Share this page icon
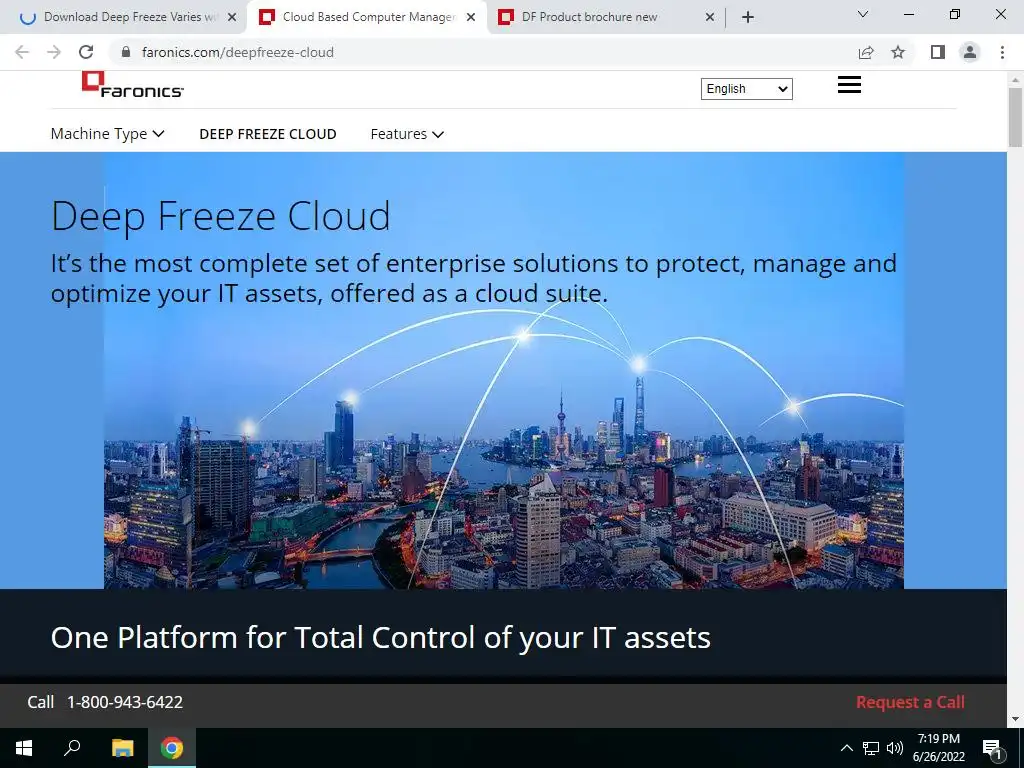Viewport: 1024px width, 768px height. 866,52
